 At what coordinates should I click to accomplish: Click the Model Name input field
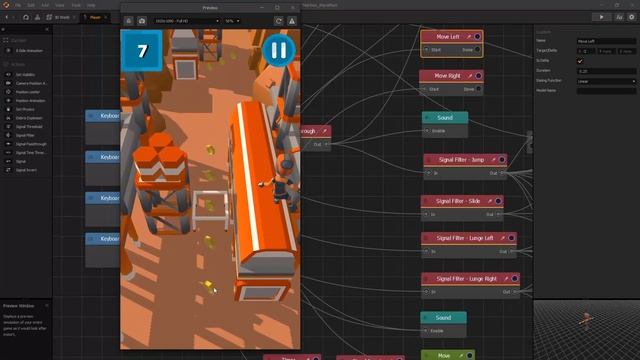pos(606,91)
